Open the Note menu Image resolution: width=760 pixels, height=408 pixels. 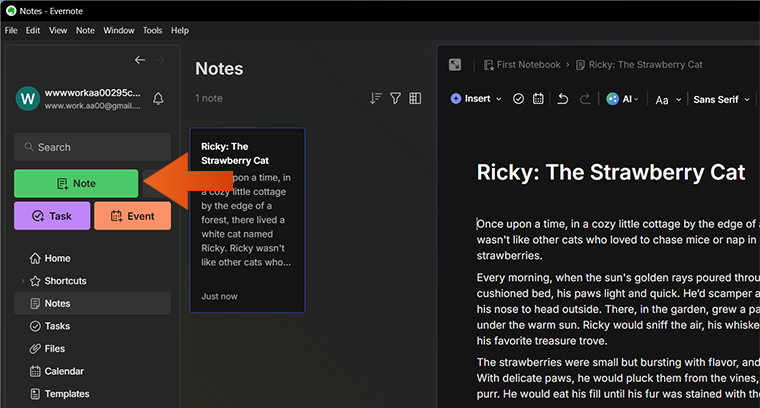(85, 31)
